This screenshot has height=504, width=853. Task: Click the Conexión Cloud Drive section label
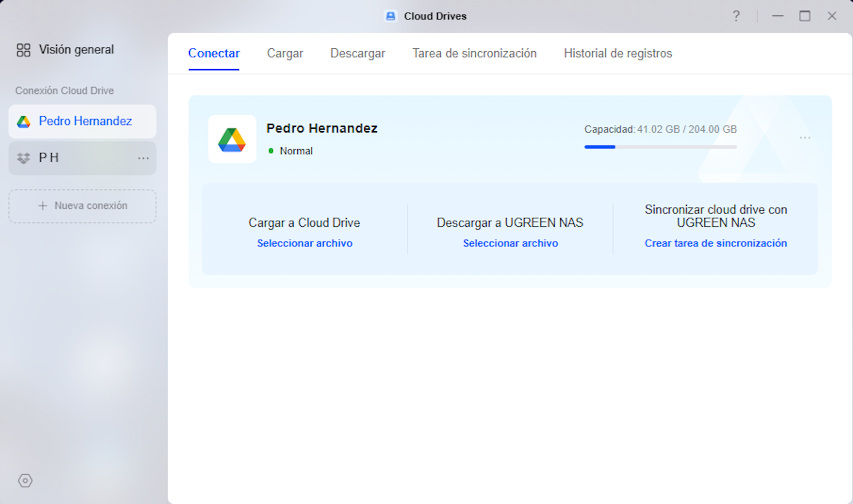[x=65, y=91]
